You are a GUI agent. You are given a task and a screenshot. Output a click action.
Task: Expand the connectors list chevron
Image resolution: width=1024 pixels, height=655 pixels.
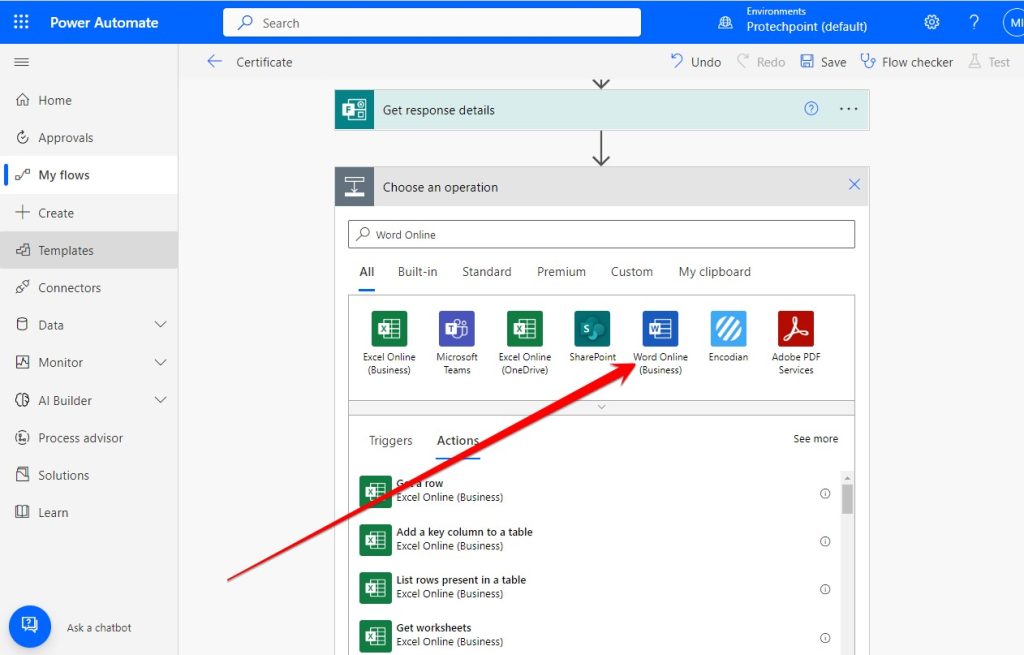pyautogui.click(x=601, y=407)
